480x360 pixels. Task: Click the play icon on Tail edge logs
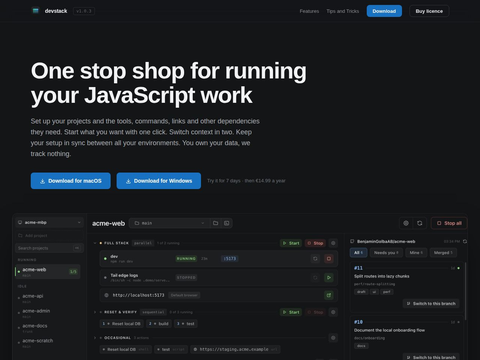329,278
